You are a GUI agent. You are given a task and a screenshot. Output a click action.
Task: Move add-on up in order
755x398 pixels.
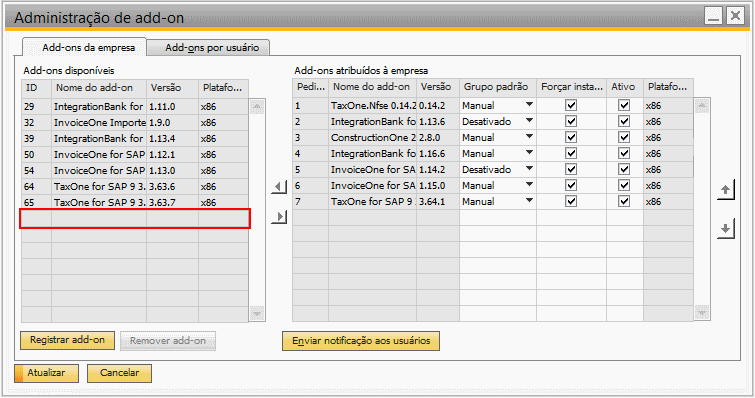(x=725, y=189)
